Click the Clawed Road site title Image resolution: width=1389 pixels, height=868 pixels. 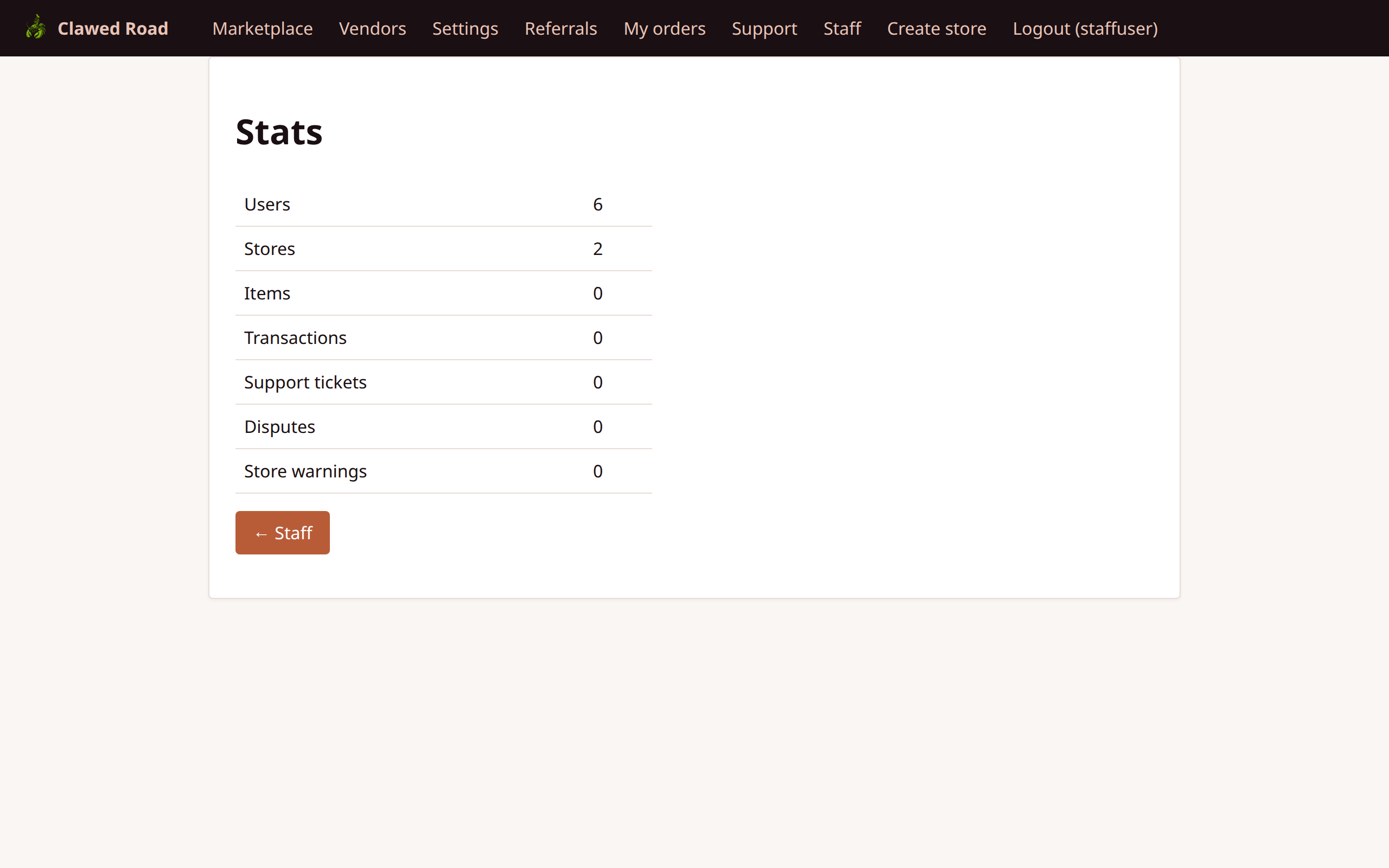pyautogui.click(x=112, y=28)
